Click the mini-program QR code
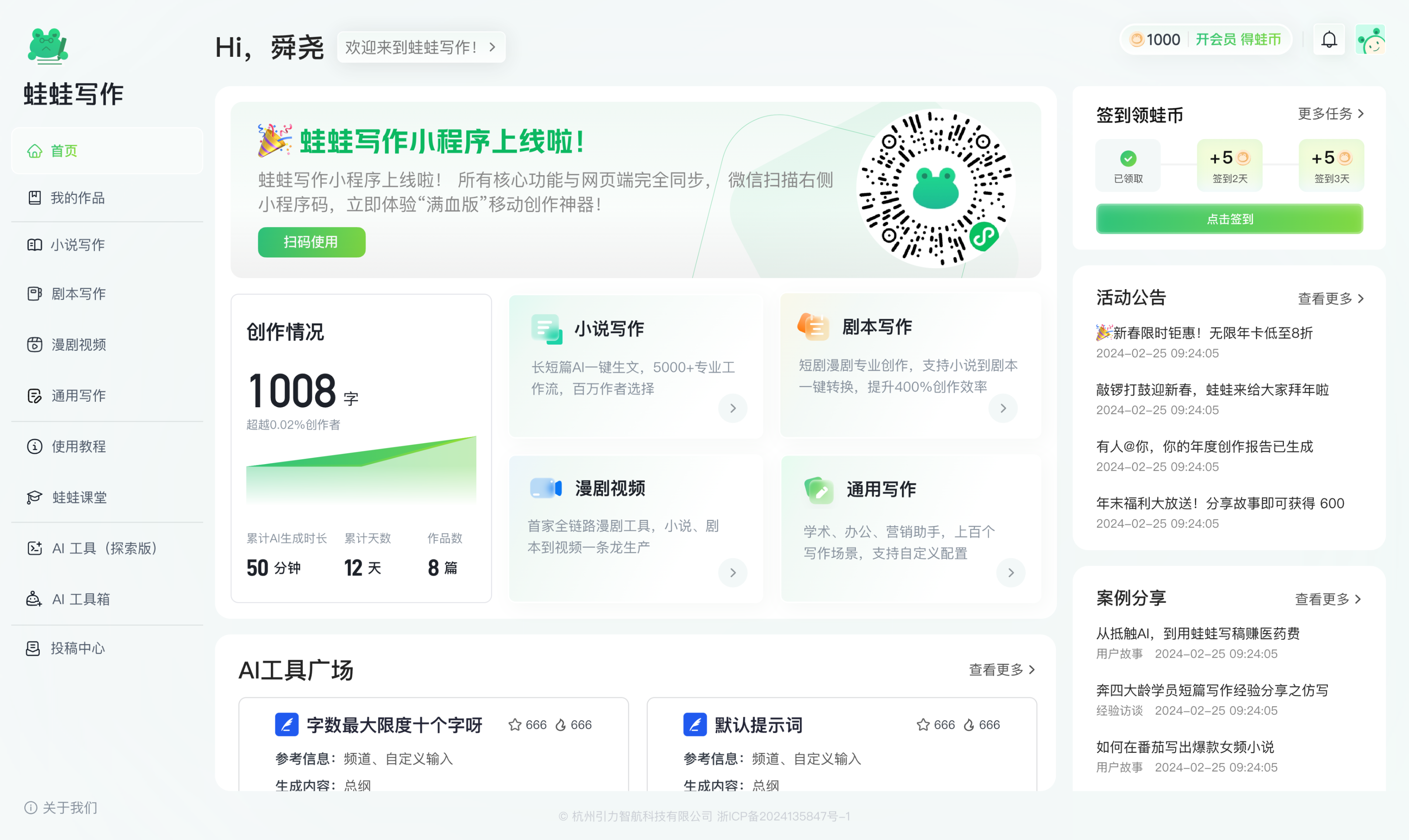The image size is (1409, 840). click(x=936, y=188)
